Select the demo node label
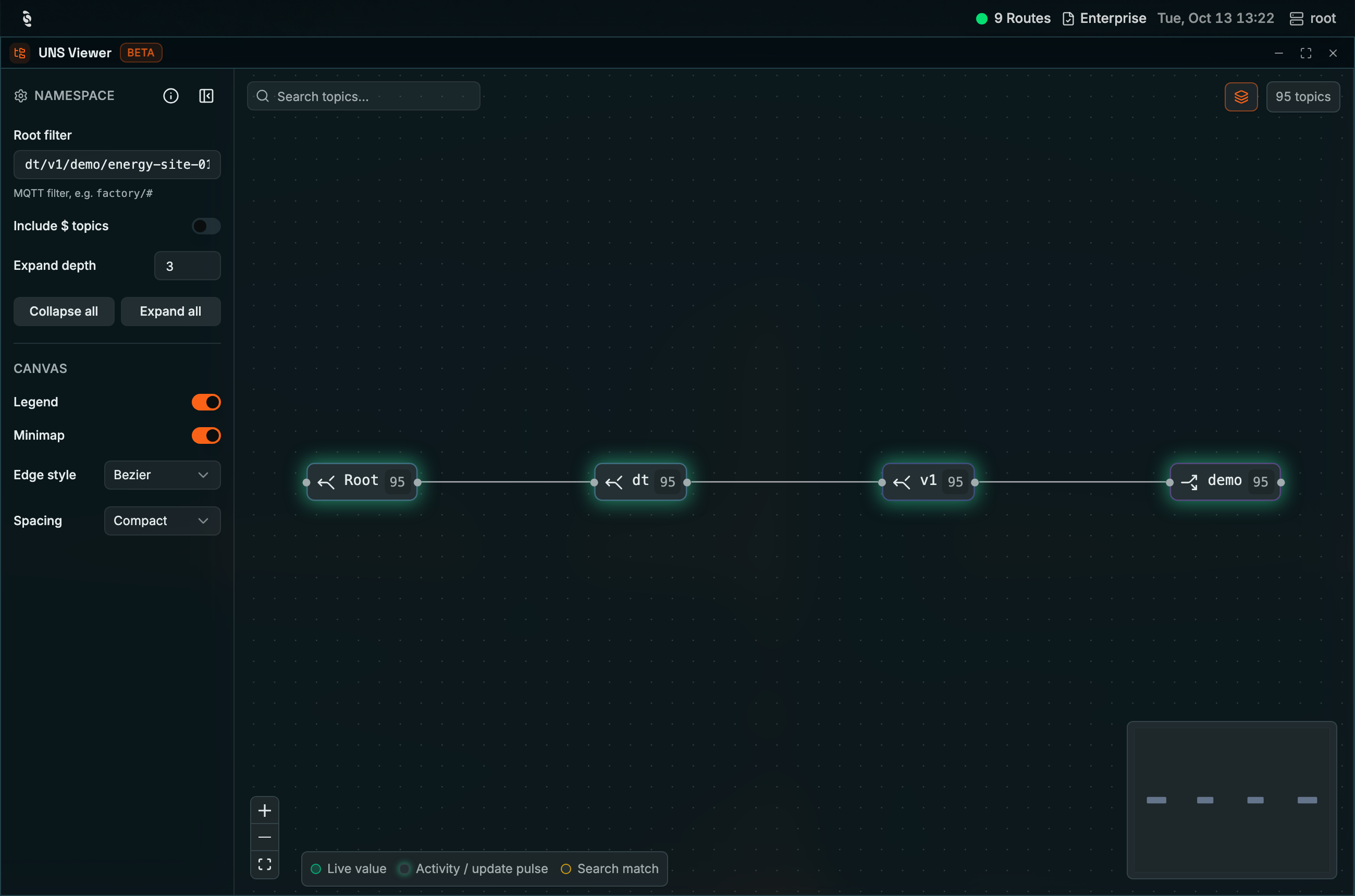 [1225, 481]
